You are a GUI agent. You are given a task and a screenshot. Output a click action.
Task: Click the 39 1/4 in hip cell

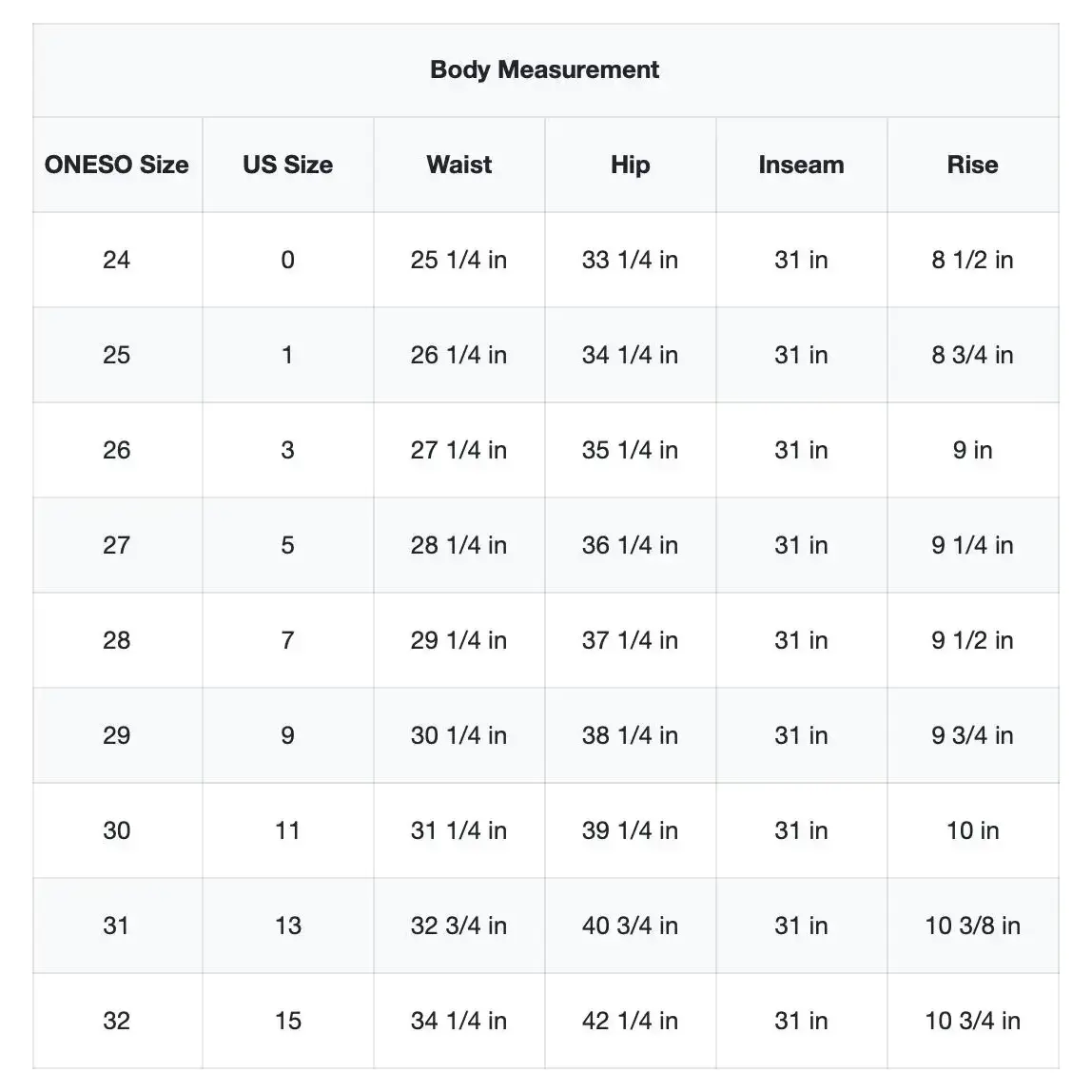(x=630, y=830)
